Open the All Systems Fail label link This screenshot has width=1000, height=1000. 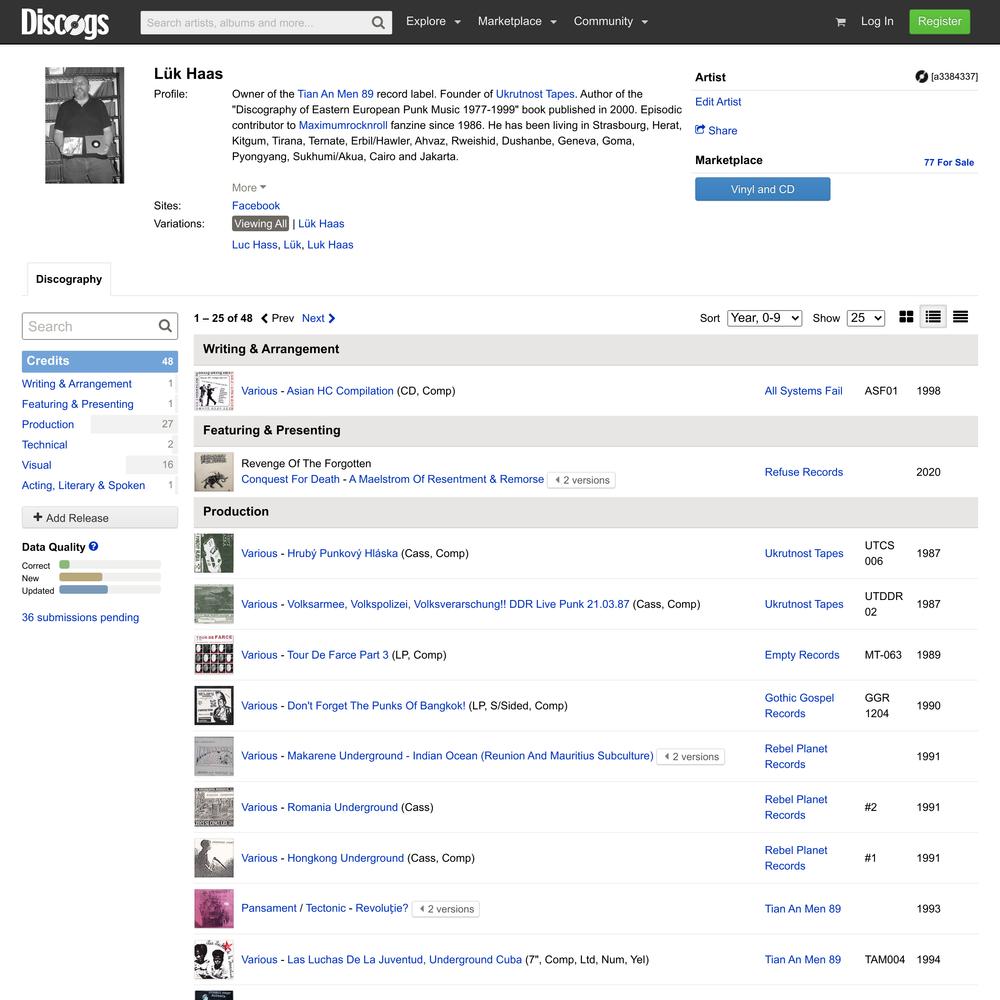(x=804, y=391)
